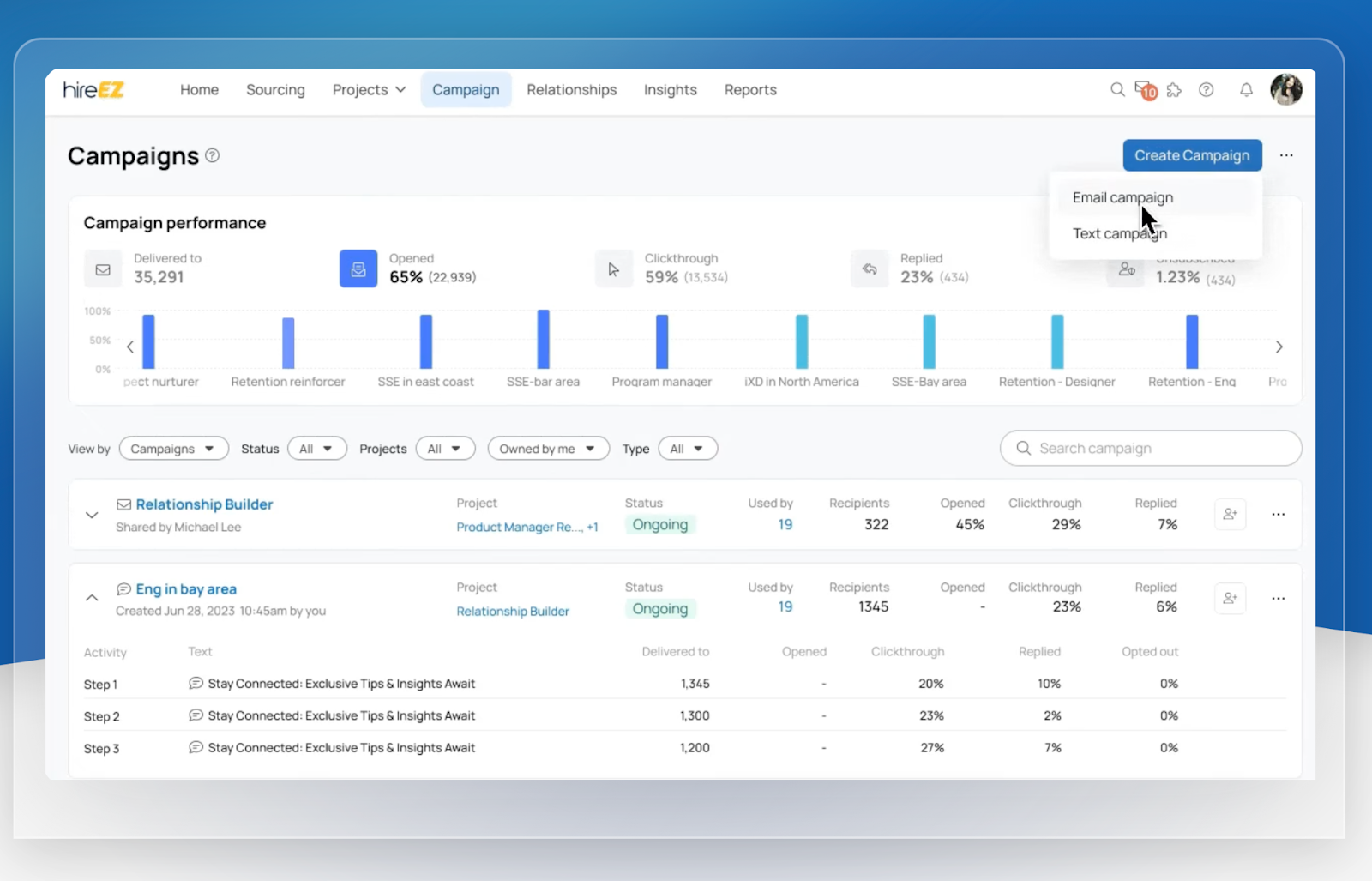Click the add-recipient icon on Relationship Builder row
The width and height of the screenshot is (1372, 881).
[1231, 514]
